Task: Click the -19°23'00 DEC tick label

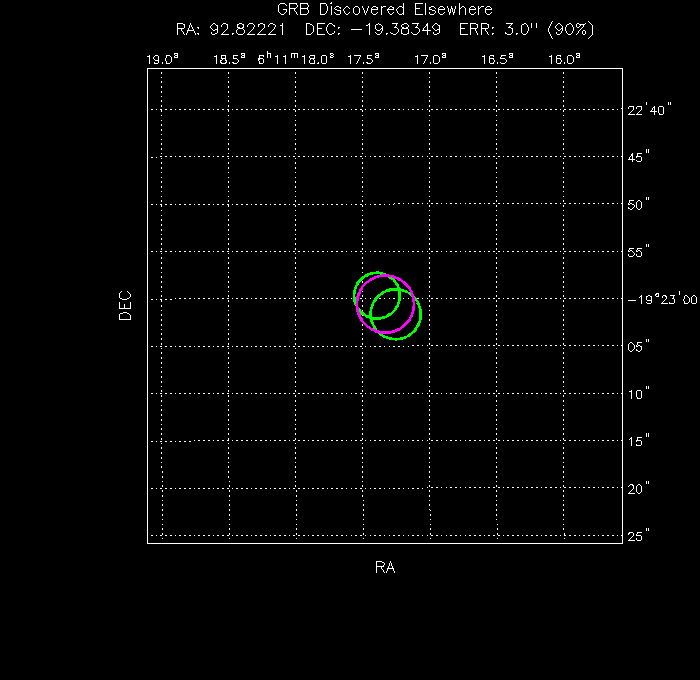Action: point(663,299)
